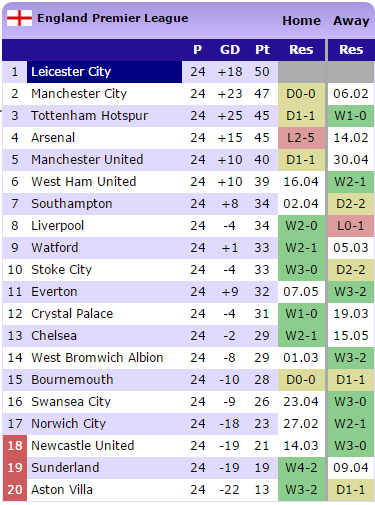Viewport: 375px width, 505px height.
Task: Open Aston Villa team link
Action: 62,490
